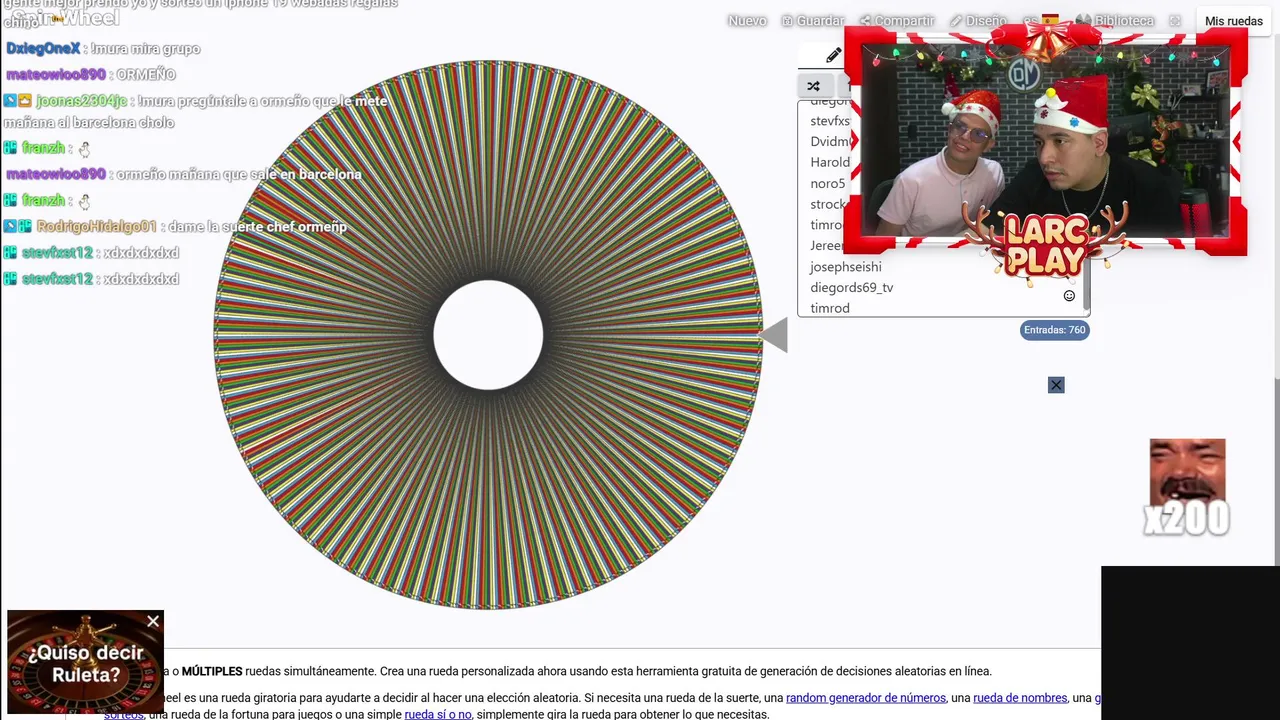Click the Spin Wheel site logo
The image size is (1280, 720).
[x=66, y=18]
